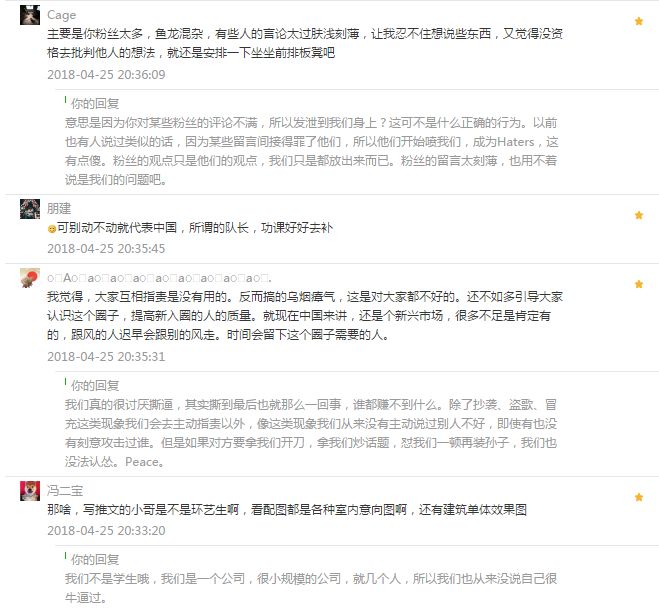Click the reply text ending with Peace
659x612 pixels.
coord(311,433)
